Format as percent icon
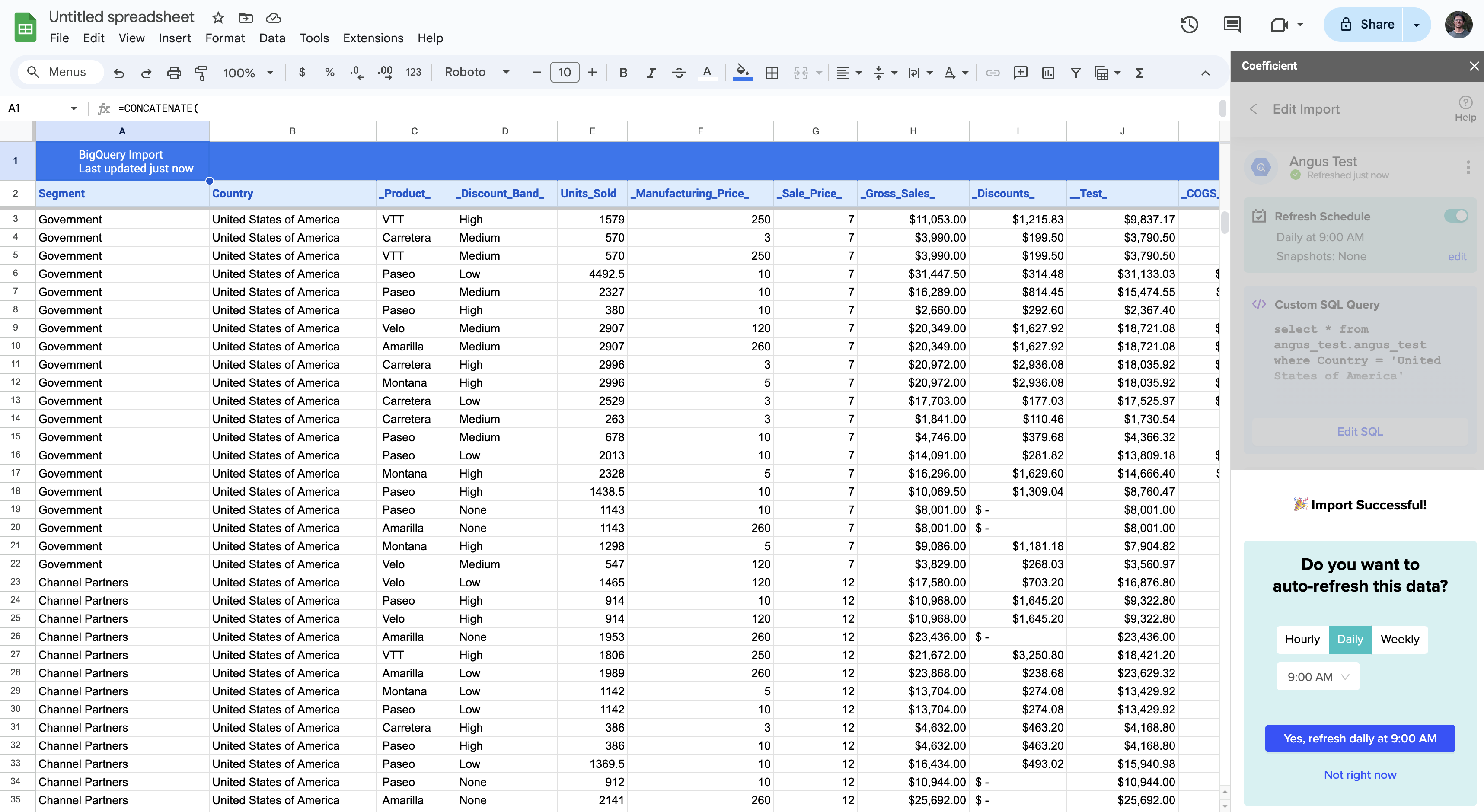The height and width of the screenshot is (812, 1484). tap(329, 73)
